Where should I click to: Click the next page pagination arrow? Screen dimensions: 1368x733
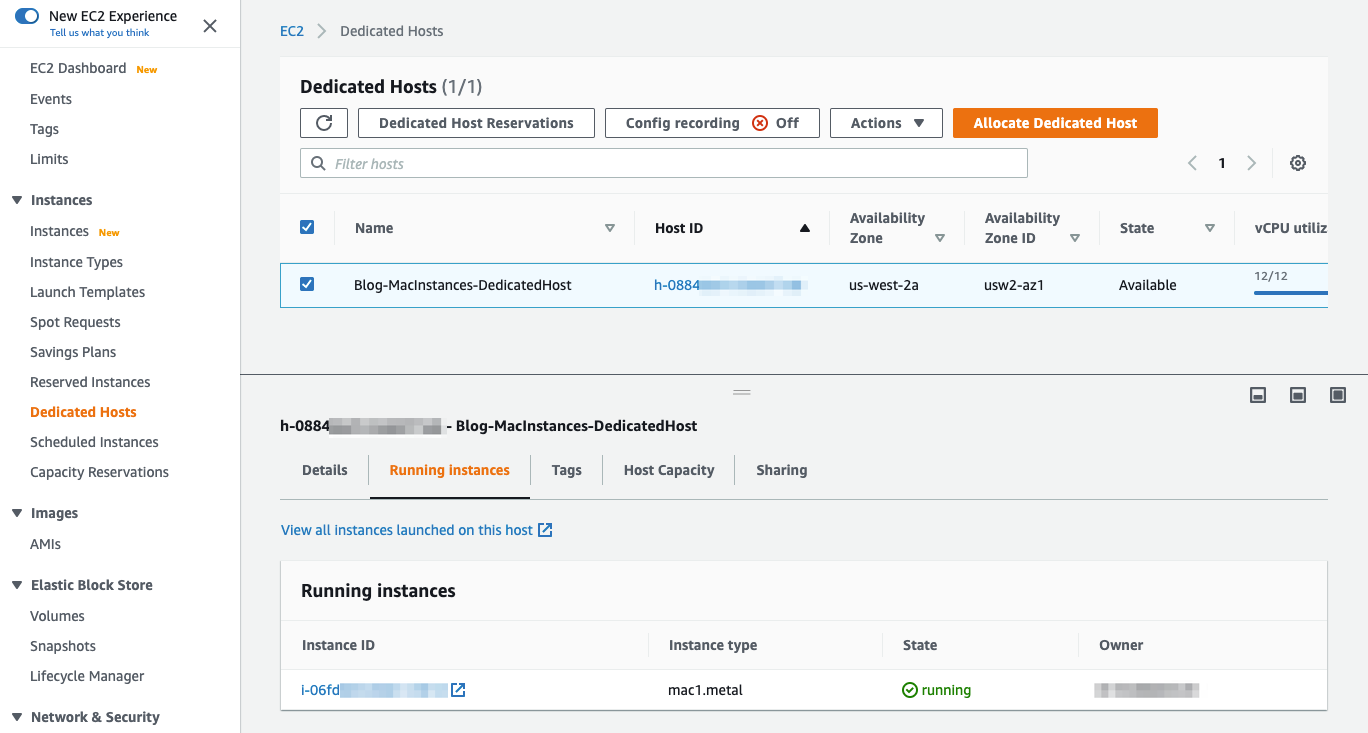1252,162
